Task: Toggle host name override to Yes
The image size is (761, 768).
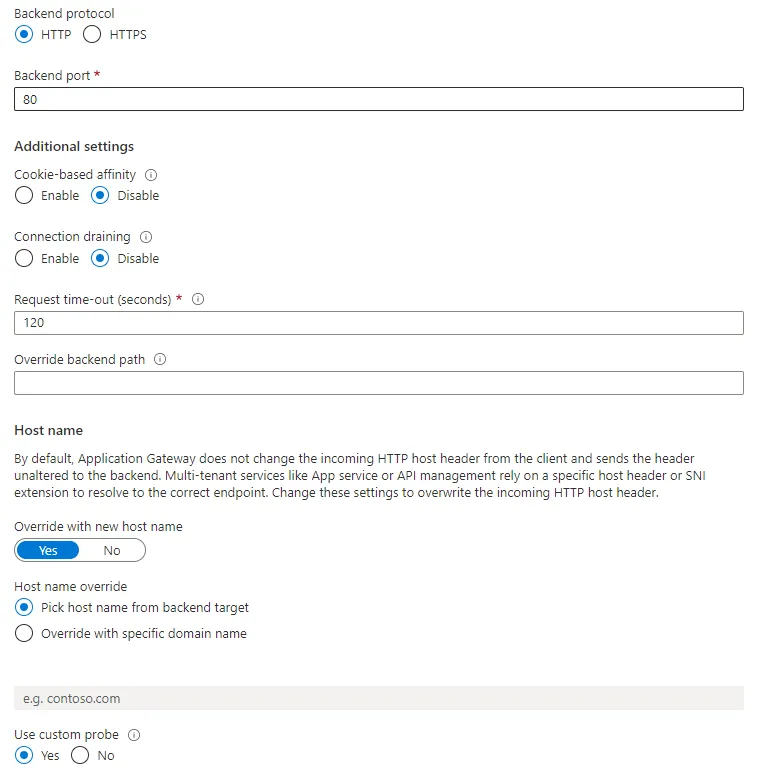Action: (x=48, y=551)
